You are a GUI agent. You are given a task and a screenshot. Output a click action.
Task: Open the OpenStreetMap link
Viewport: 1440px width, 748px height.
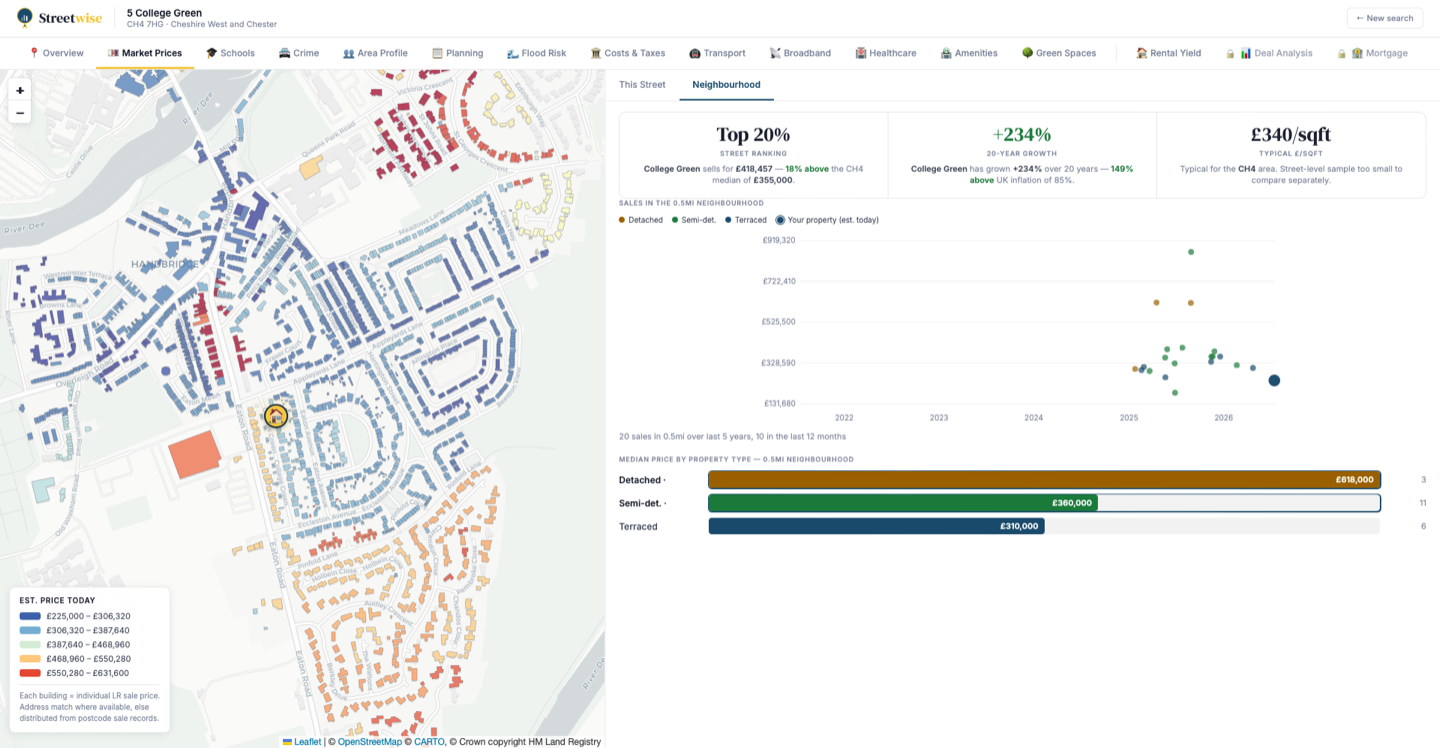[369, 742]
